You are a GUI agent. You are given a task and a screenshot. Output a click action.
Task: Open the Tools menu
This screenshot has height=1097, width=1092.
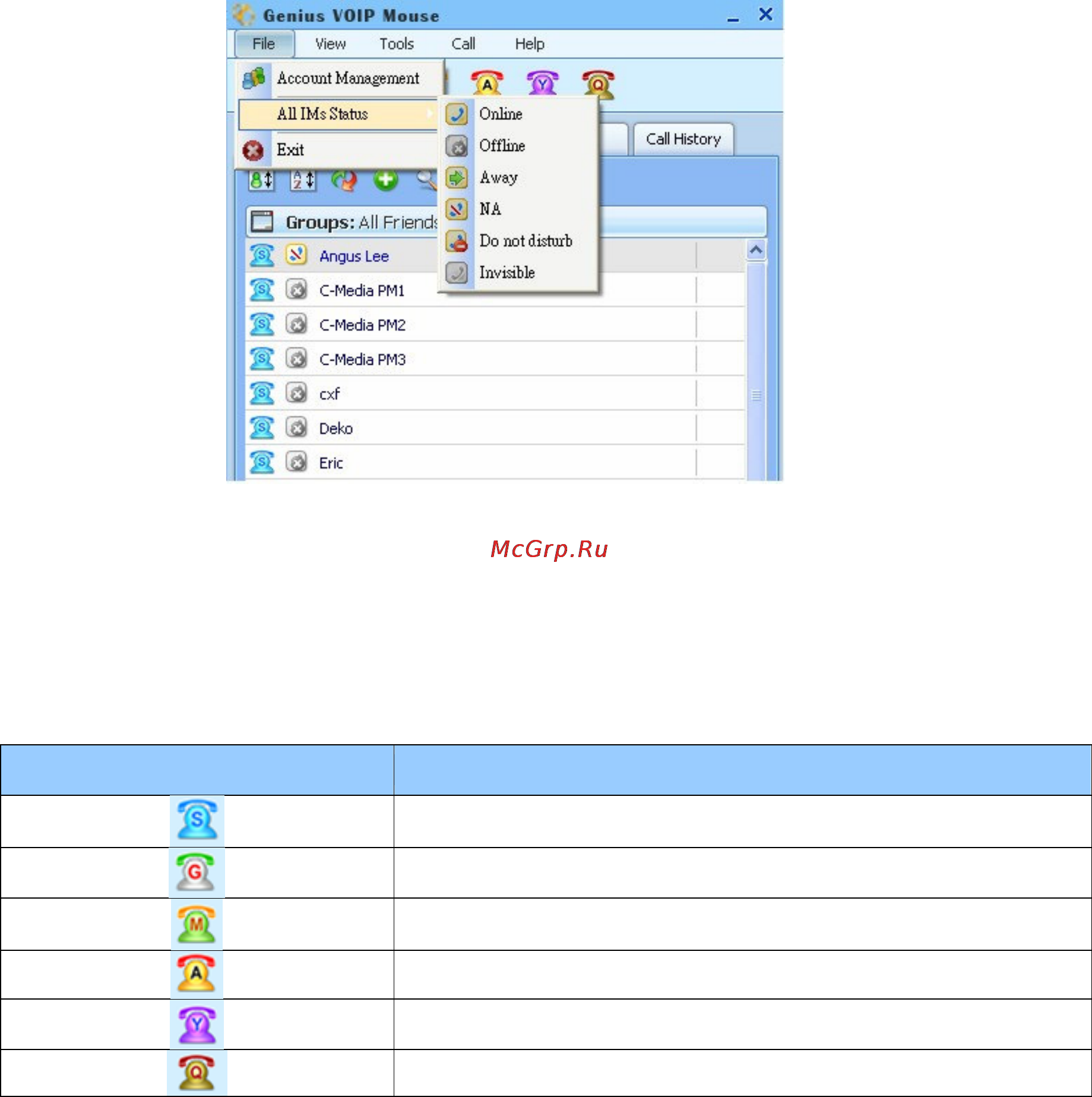tap(397, 44)
